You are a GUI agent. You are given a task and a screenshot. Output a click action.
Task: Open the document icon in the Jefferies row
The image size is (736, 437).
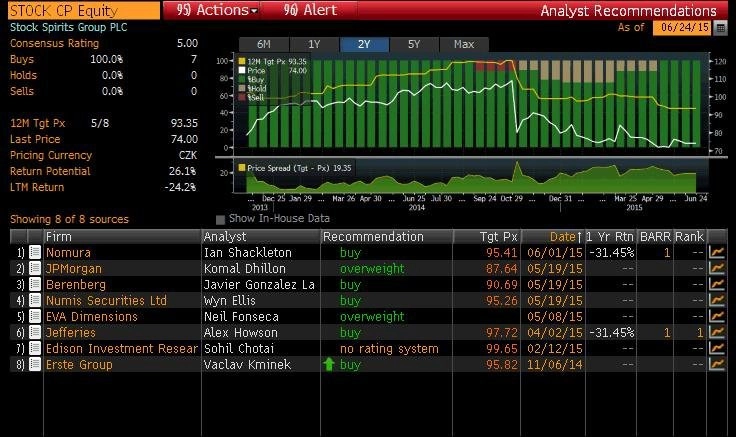pos(35,332)
